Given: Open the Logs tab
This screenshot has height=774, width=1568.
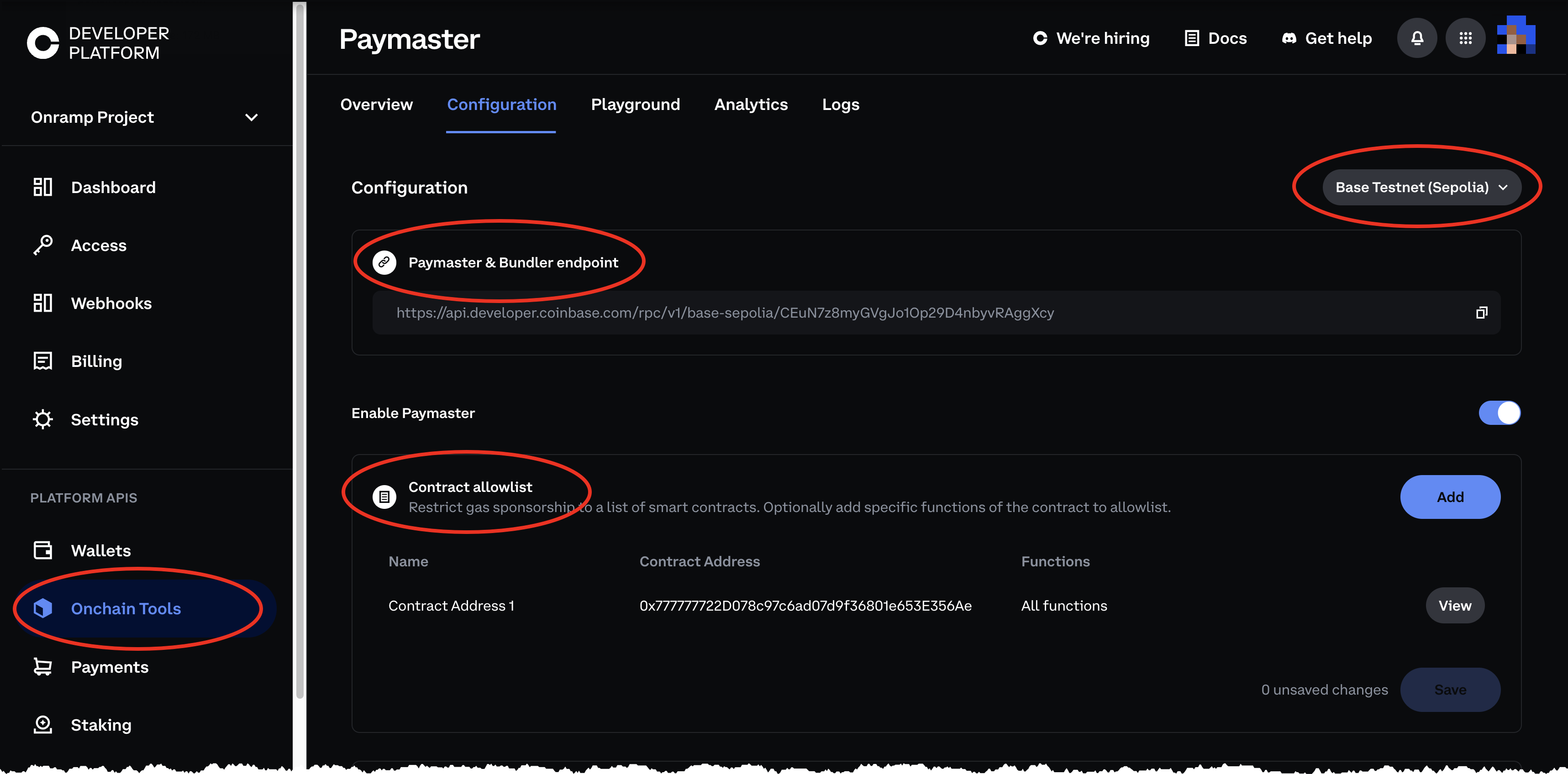Looking at the screenshot, I should click(840, 105).
